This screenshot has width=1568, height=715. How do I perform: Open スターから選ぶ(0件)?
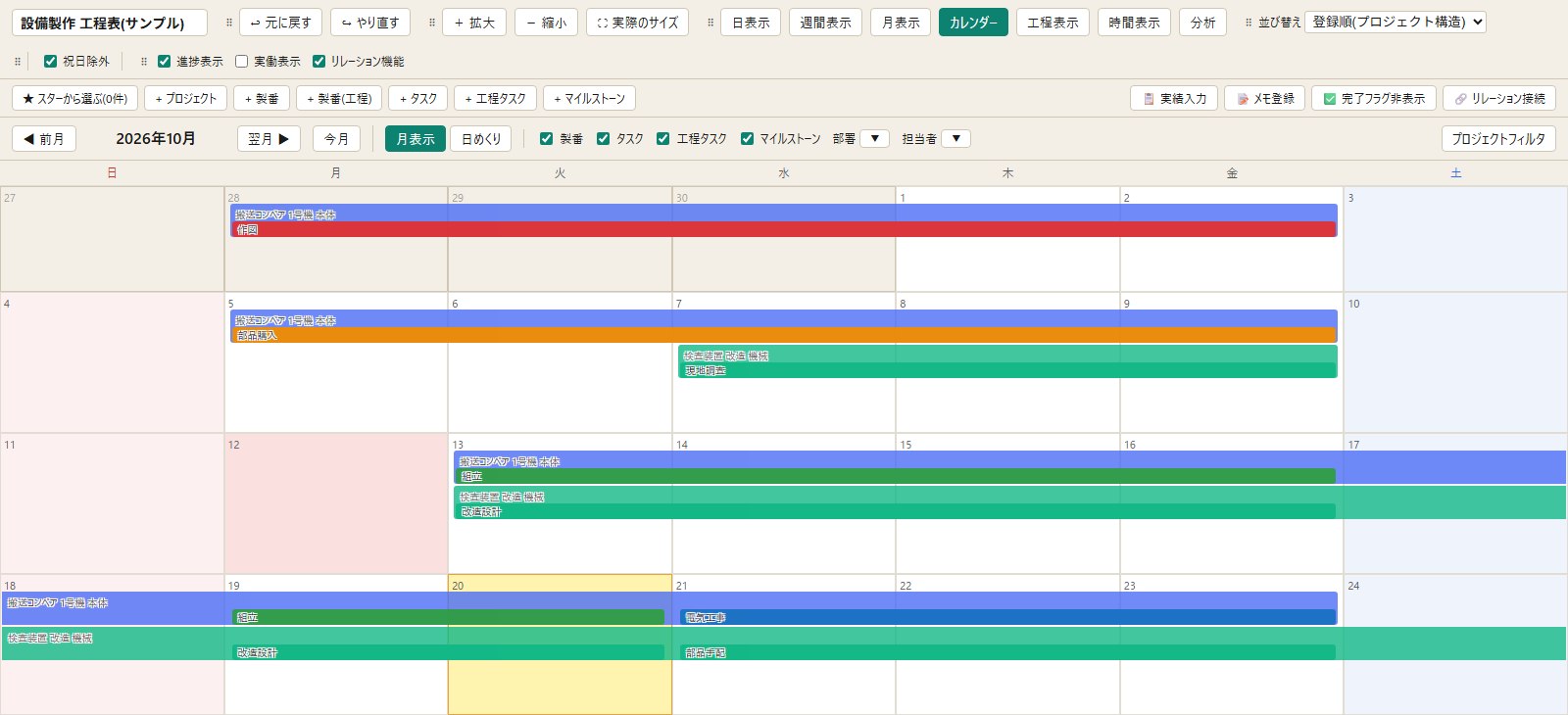(74, 99)
